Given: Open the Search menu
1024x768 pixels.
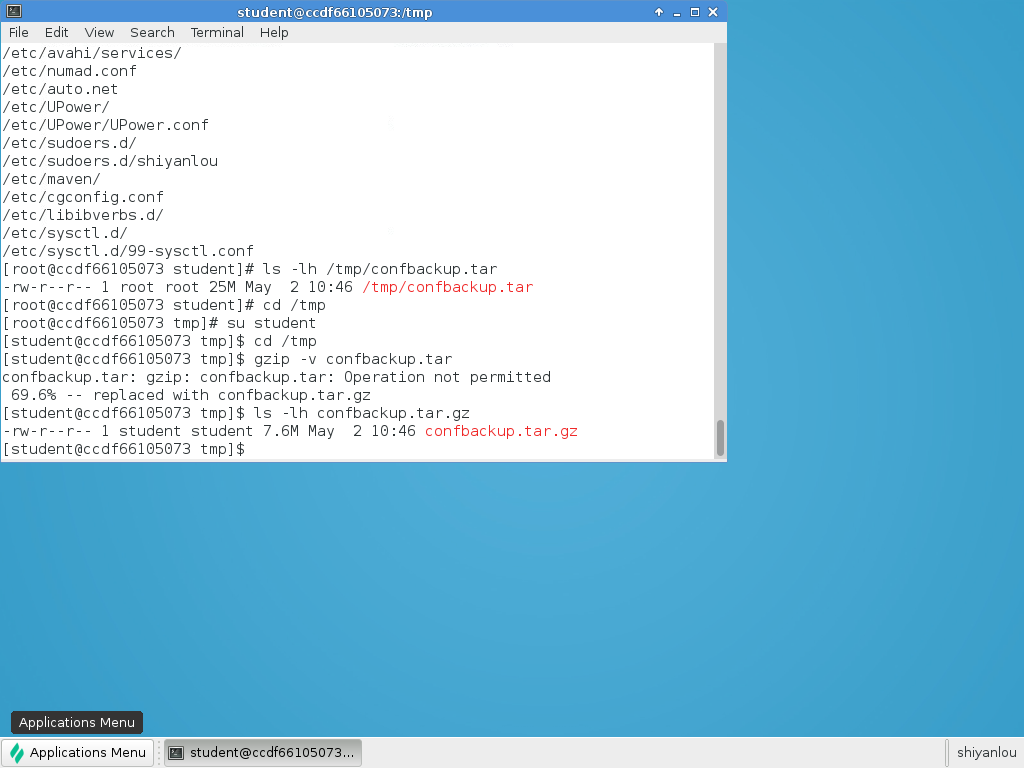Looking at the screenshot, I should 152,32.
